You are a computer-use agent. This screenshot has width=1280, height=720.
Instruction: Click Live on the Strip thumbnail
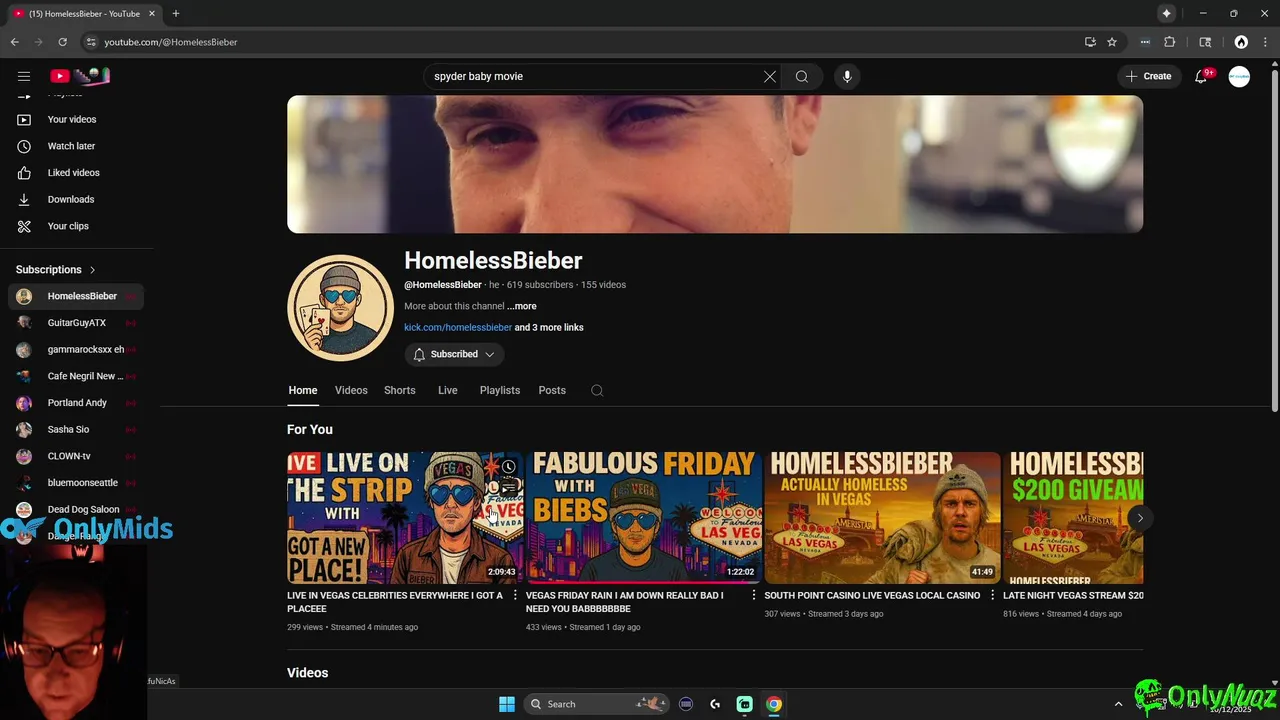pyautogui.click(x=405, y=517)
